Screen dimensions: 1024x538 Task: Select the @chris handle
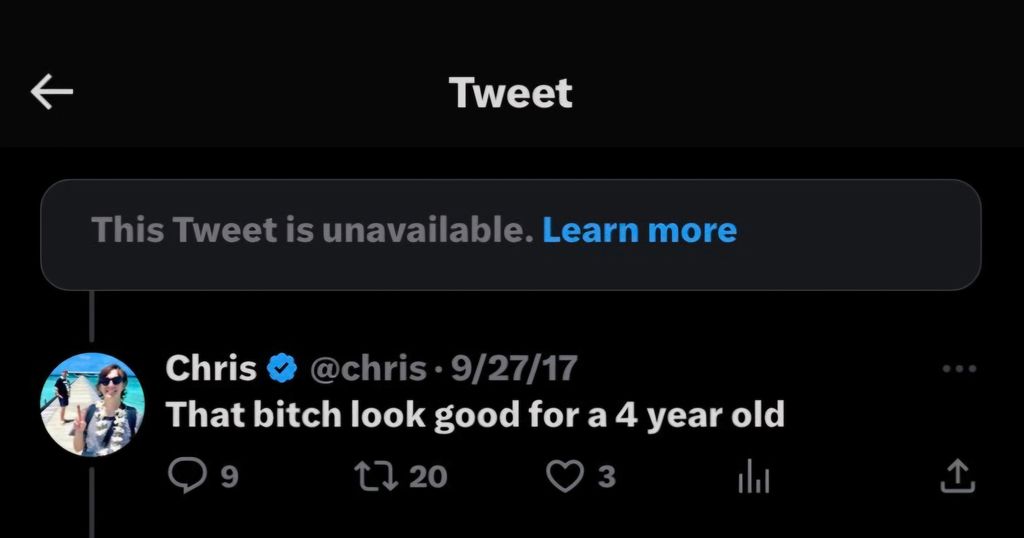(369, 369)
